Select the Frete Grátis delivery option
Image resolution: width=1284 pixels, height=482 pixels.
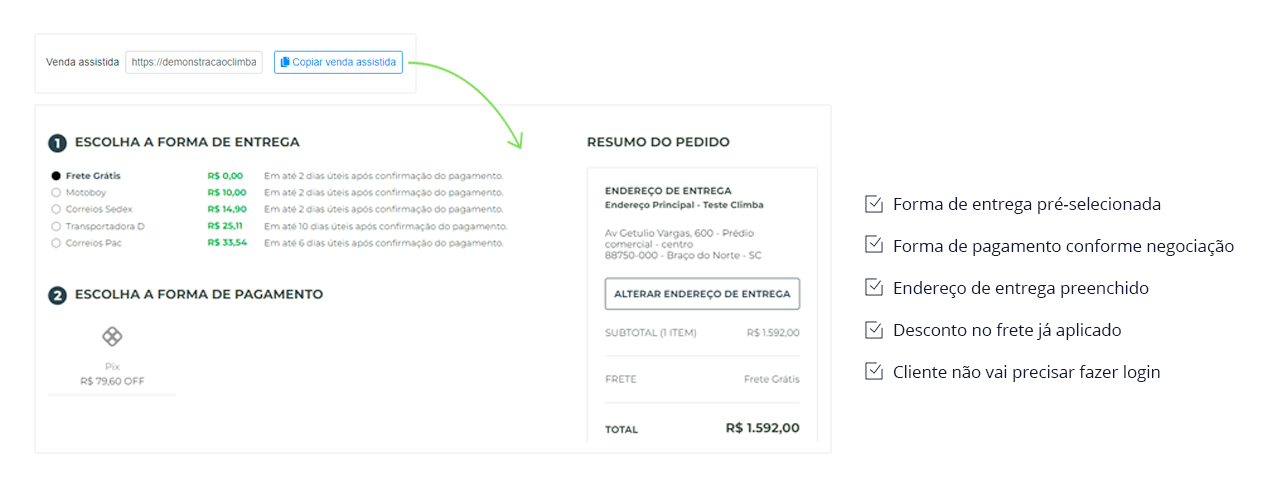(56, 176)
